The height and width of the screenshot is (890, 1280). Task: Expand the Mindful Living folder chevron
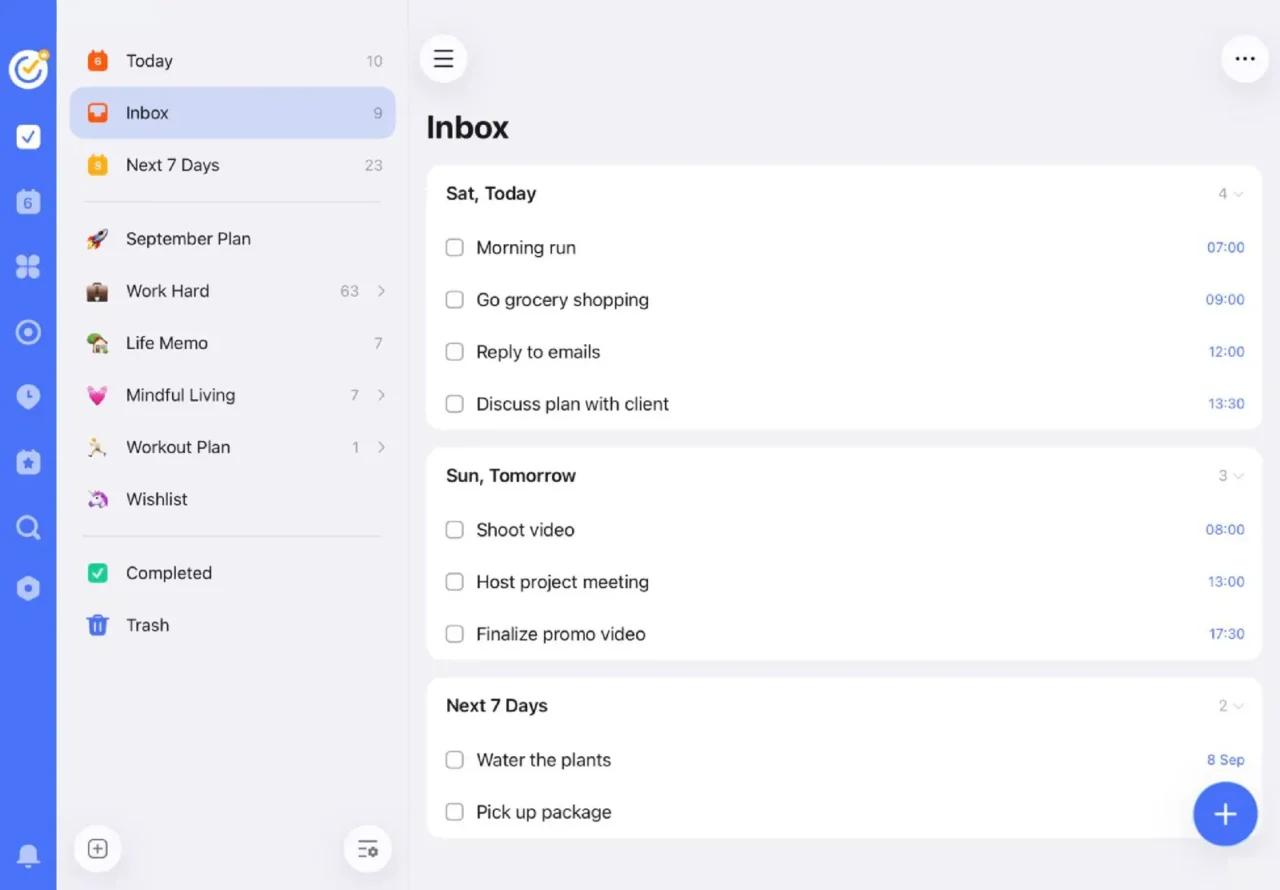[381, 395]
